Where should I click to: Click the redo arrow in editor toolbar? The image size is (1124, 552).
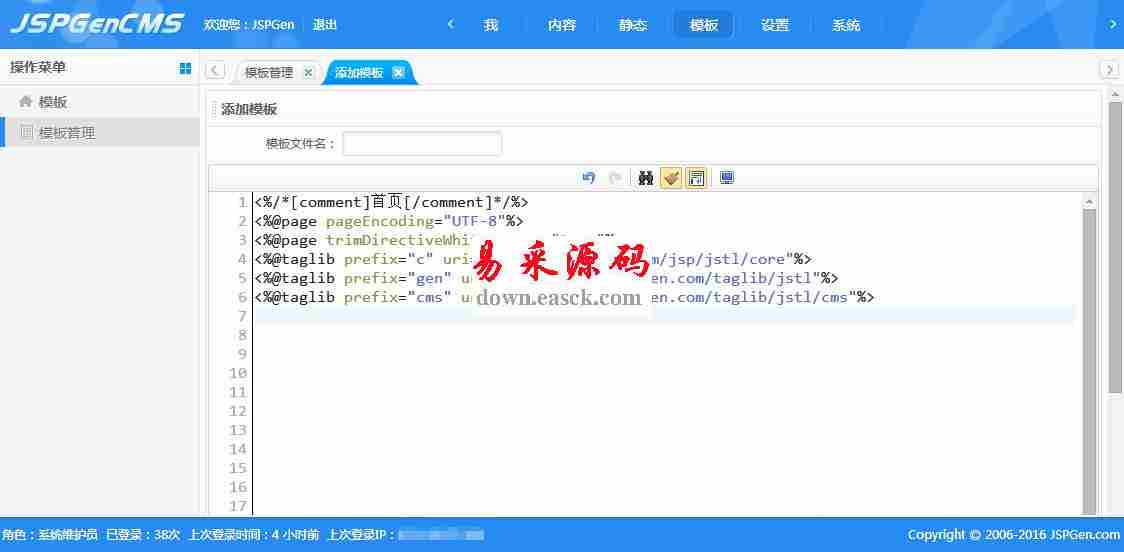[x=615, y=178]
